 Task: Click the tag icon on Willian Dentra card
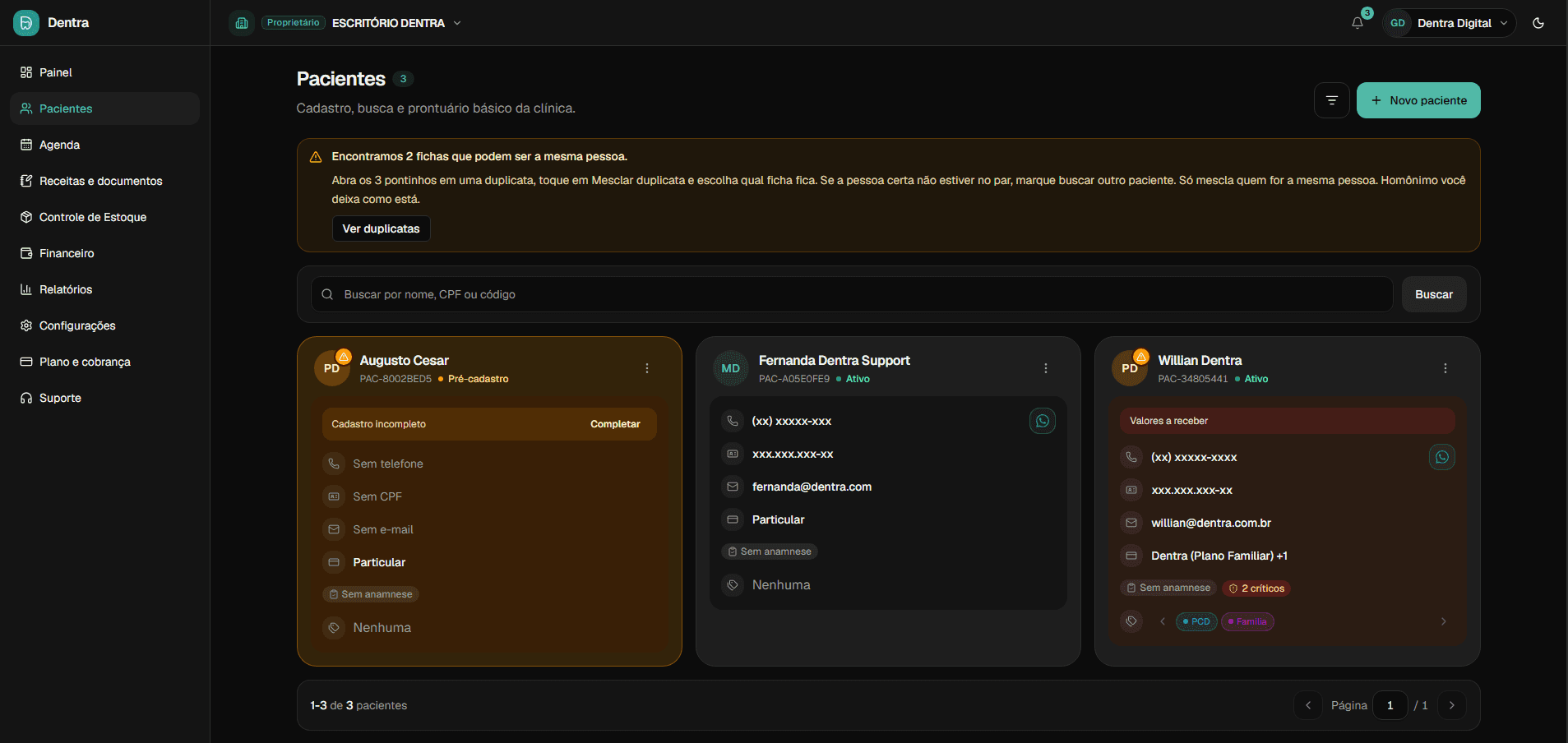pos(1131,621)
